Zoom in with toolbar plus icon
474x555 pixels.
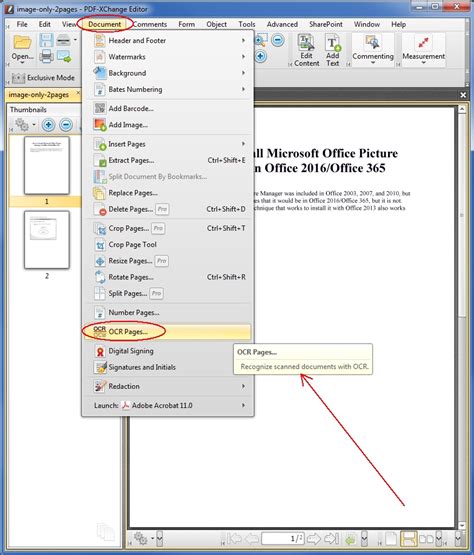click(260, 56)
